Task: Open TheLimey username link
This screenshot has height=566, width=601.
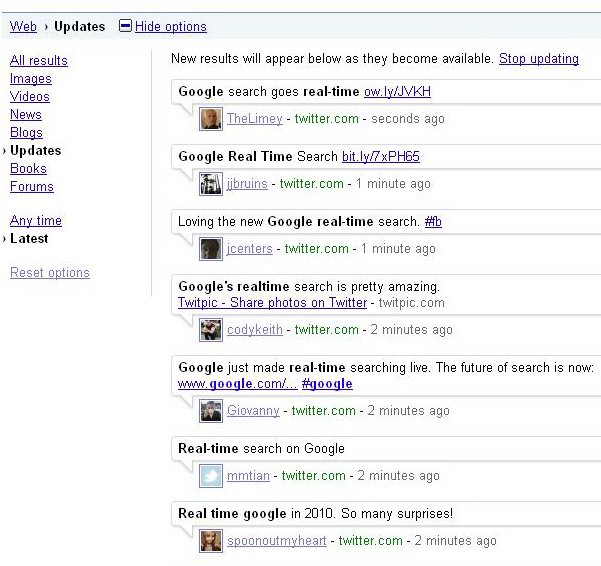Action: coord(255,119)
